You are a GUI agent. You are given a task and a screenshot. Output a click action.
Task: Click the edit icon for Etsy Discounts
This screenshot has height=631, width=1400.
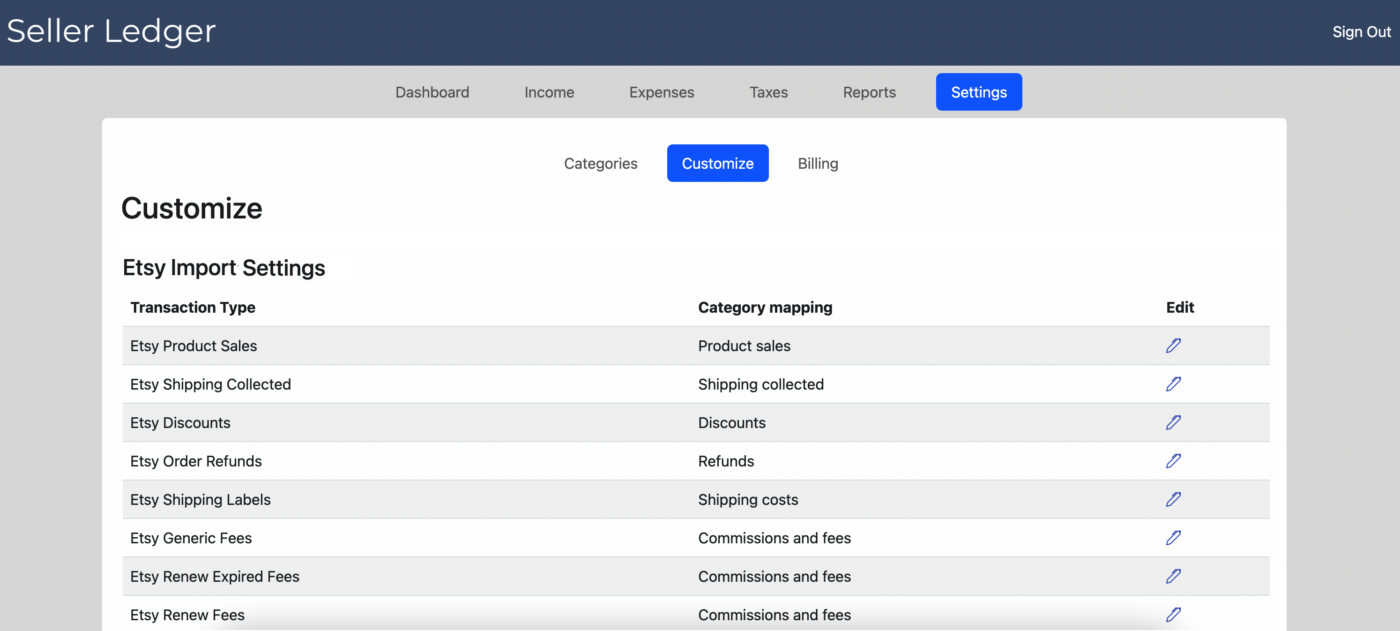1173,422
